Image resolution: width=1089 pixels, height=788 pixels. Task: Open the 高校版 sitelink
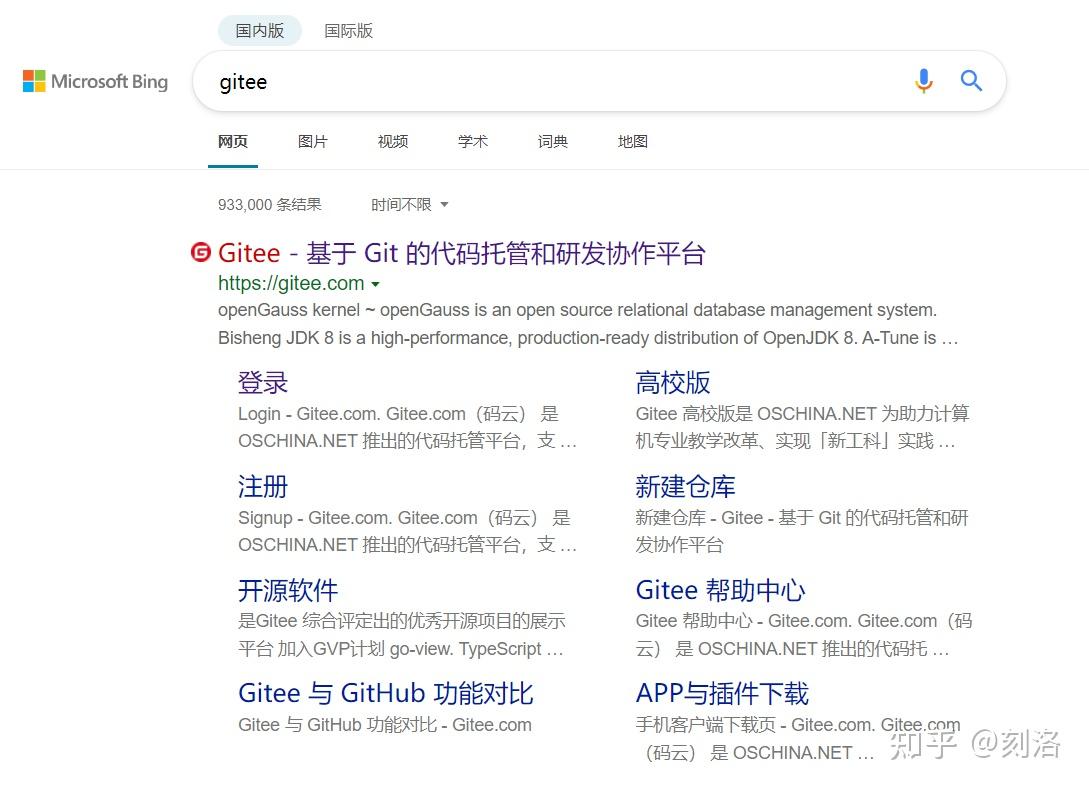tap(673, 383)
